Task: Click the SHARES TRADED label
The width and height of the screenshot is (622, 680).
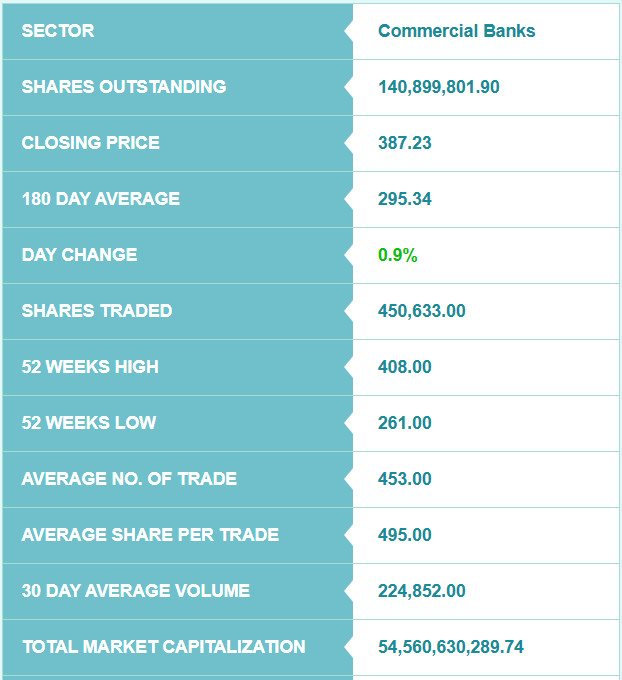Action: click(97, 311)
